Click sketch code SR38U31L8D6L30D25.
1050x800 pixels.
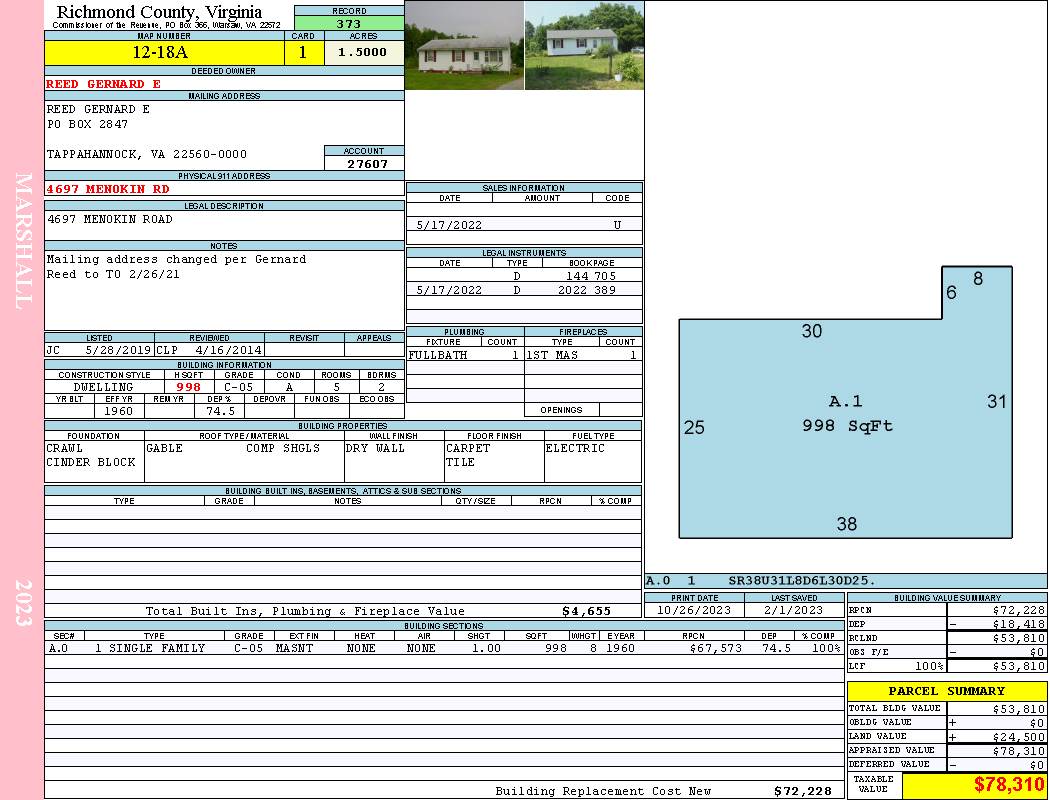(802, 580)
